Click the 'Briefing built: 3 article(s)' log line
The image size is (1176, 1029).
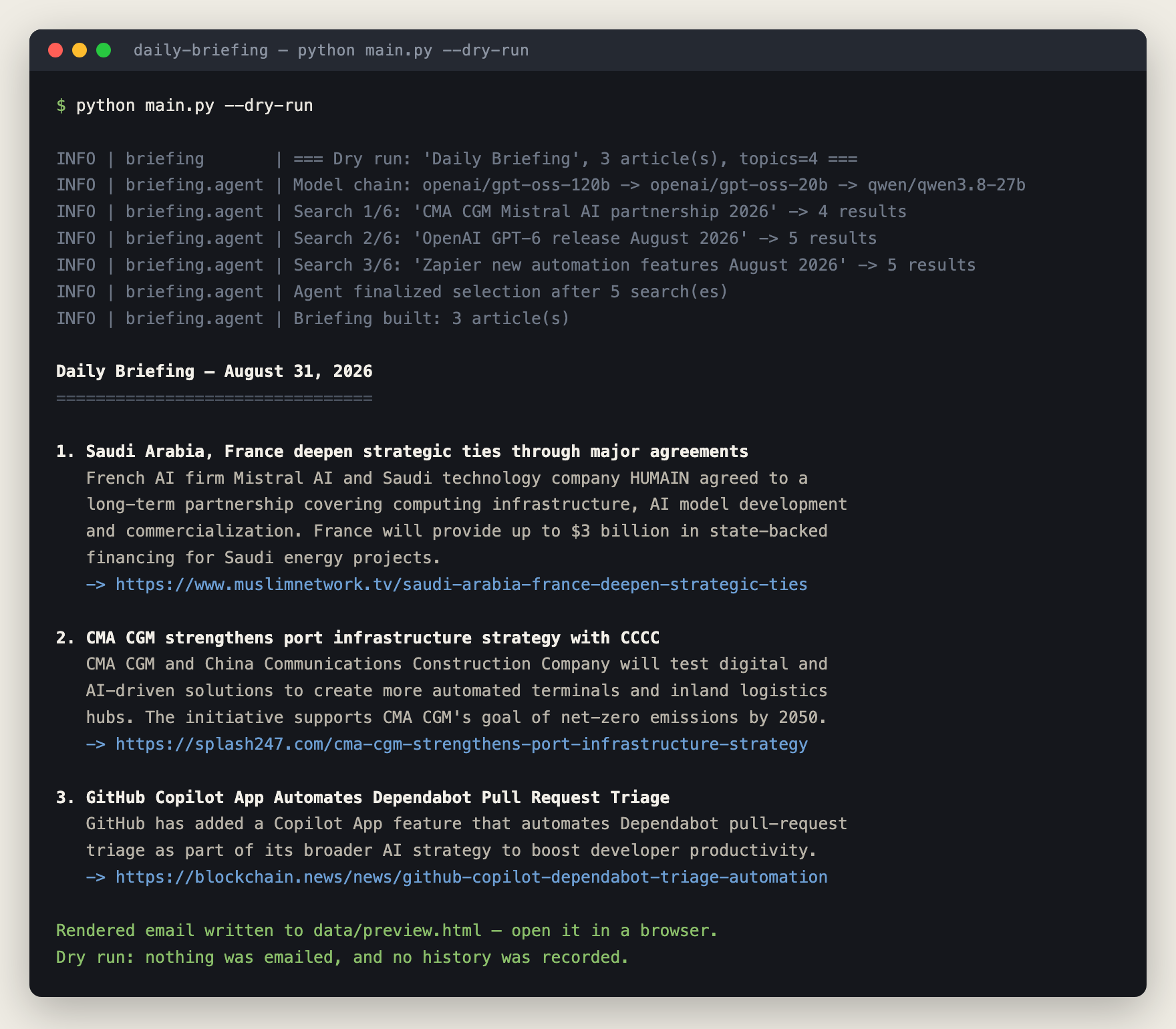click(x=313, y=319)
